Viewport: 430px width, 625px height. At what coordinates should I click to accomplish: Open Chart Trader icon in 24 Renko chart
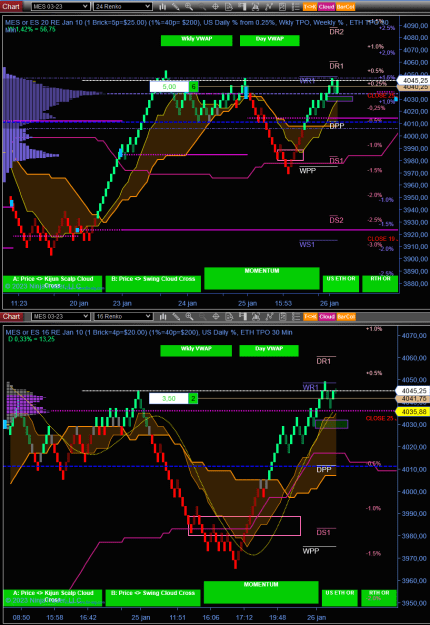click(x=242, y=6)
